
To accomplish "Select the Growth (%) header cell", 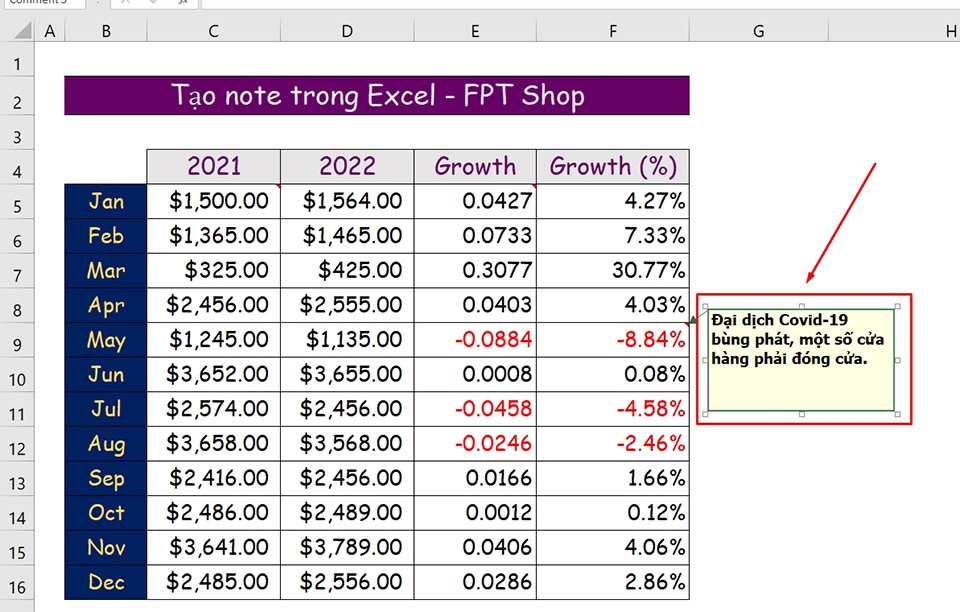I will click(612, 166).
